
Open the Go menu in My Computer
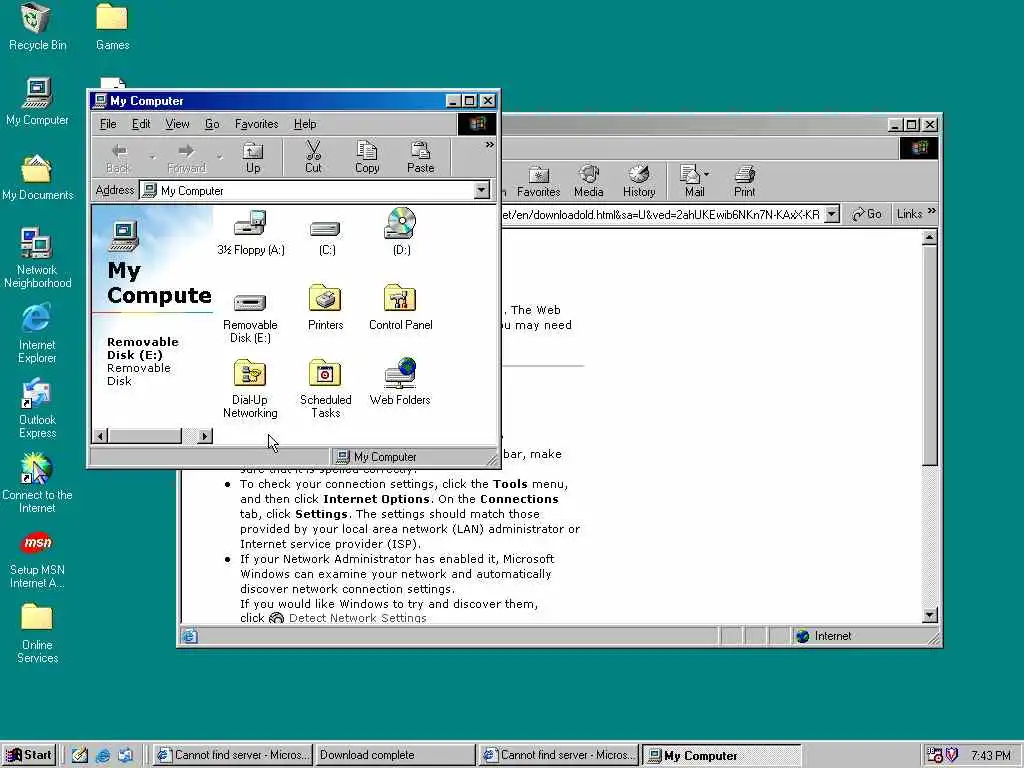212,124
